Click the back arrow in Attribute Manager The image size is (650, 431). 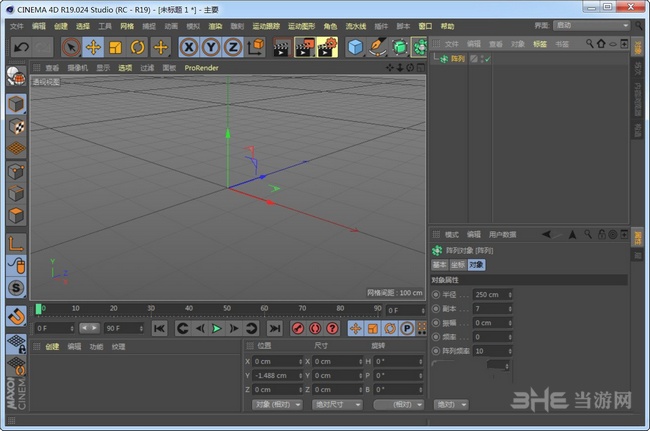click(547, 235)
